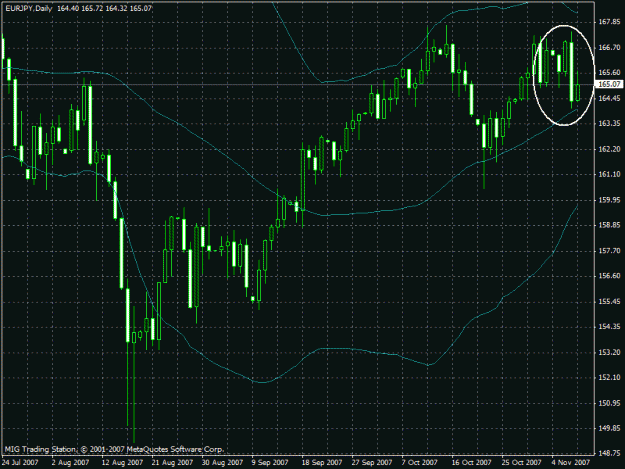Select the 165.07 current price label
Viewport: 625px width, 469px height.
[x=609, y=84]
